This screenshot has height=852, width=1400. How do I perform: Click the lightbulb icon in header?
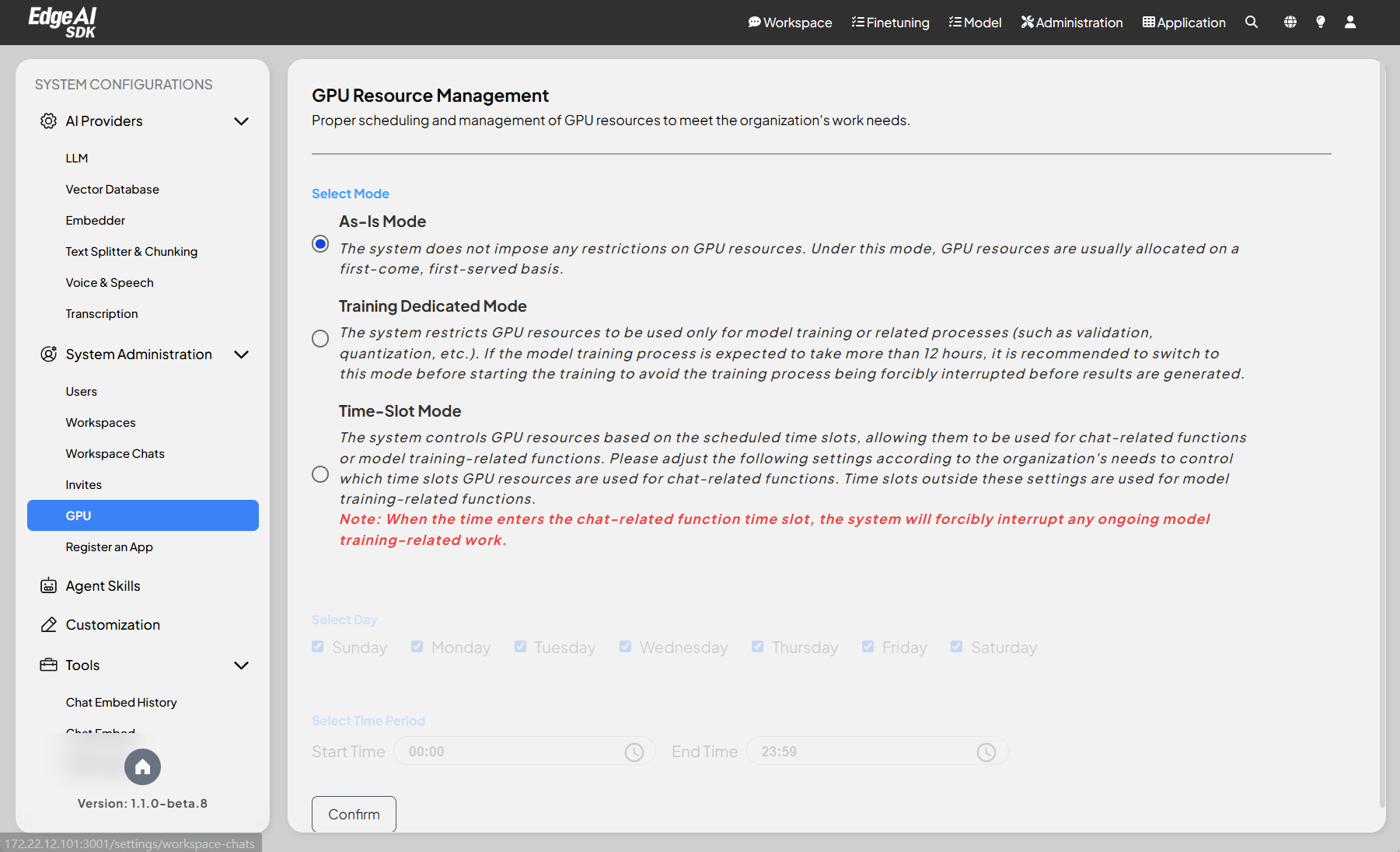1320,23
